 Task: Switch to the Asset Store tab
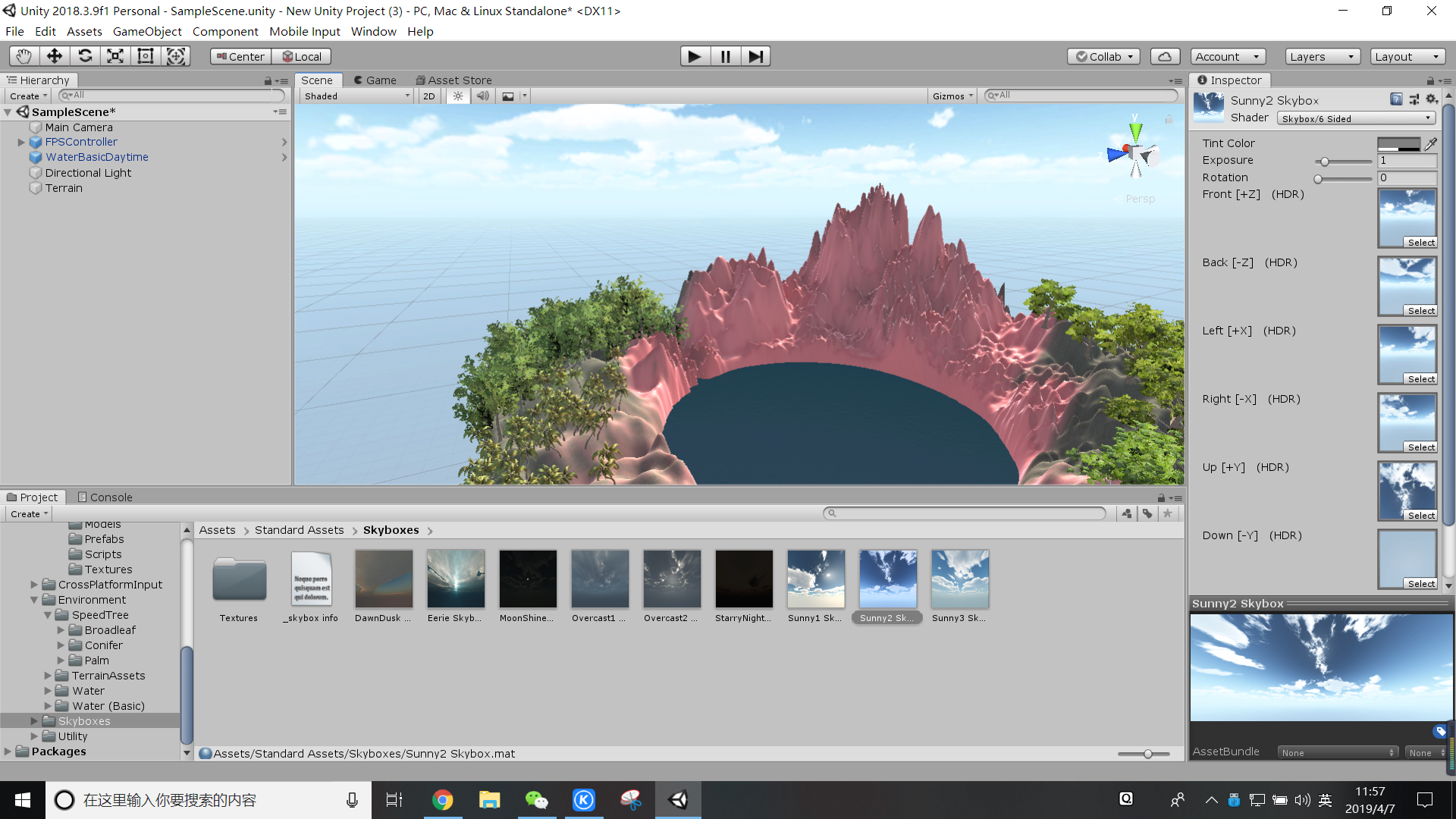453,80
